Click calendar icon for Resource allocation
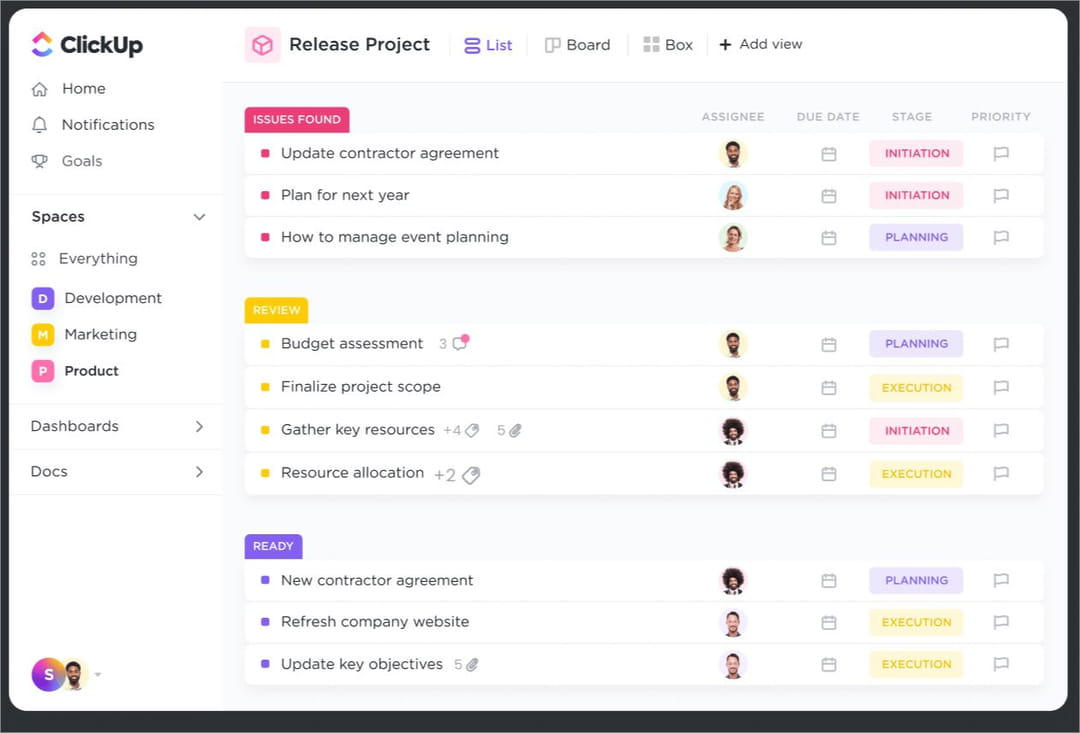1080x733 pixels. pos(829,475)
